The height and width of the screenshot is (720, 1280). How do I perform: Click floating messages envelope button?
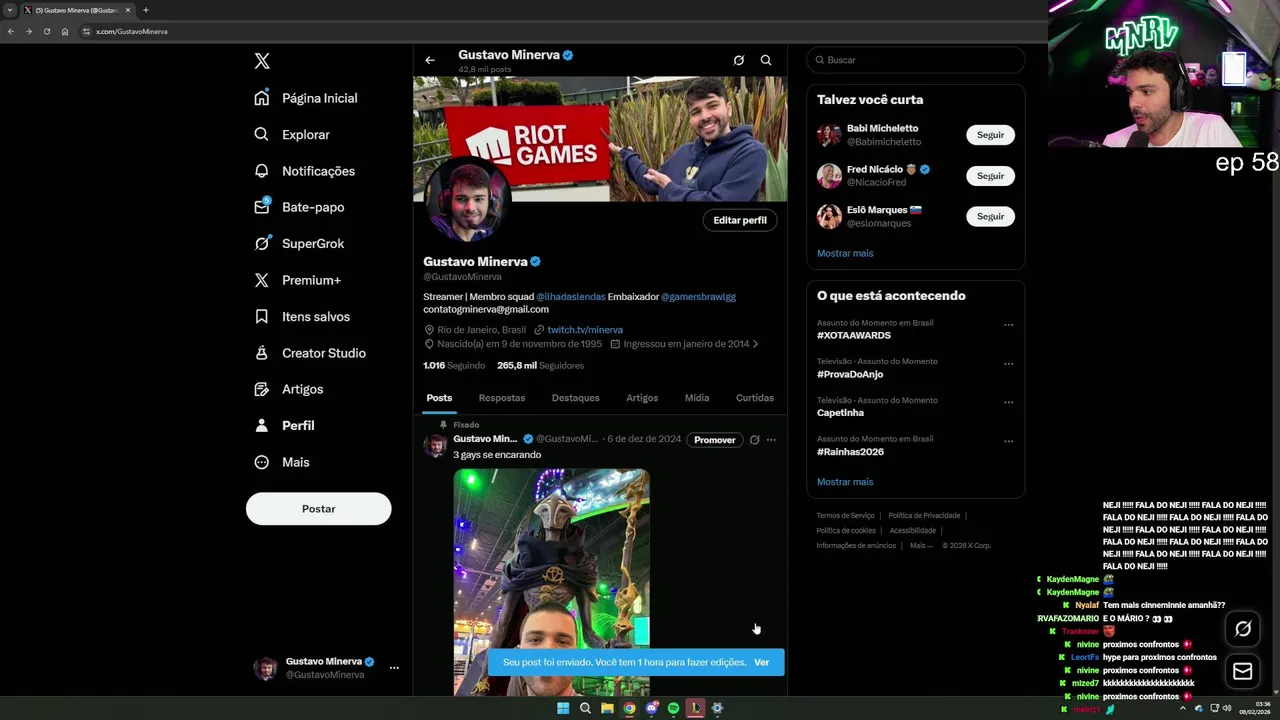[x=1243, y=672]
